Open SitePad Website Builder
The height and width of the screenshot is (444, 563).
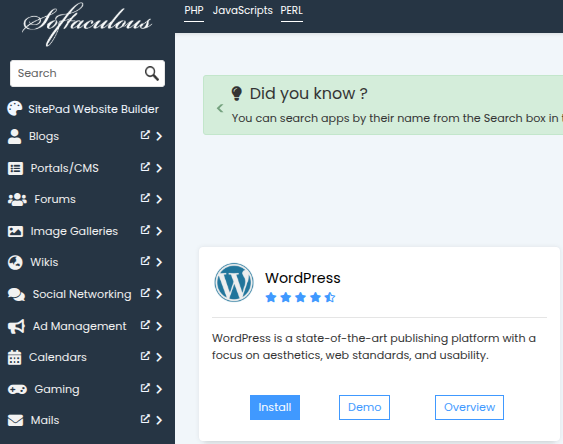[93, 109]
